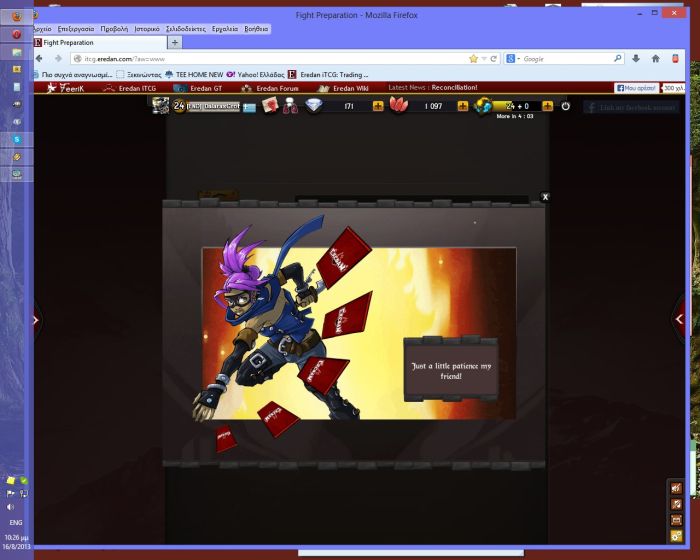The height and width of the screenshot is (560, 700).
Task: Open the Eredan iTCG: Trading bookmark
Action: (328, 75)
